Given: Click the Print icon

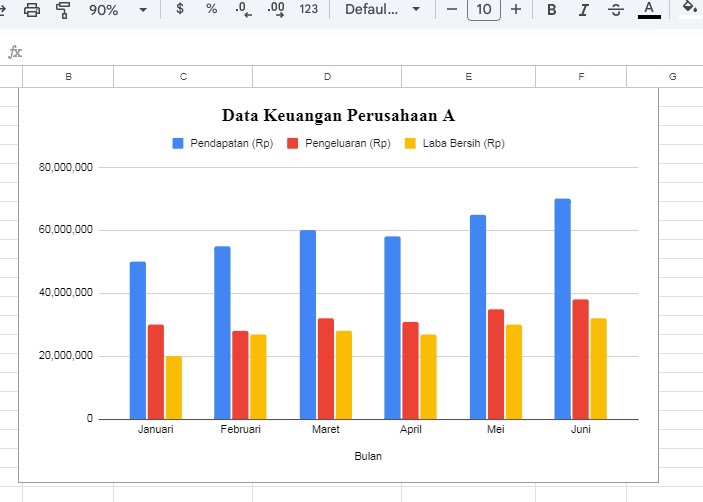Looking at the screenshot, I should 32,9.
